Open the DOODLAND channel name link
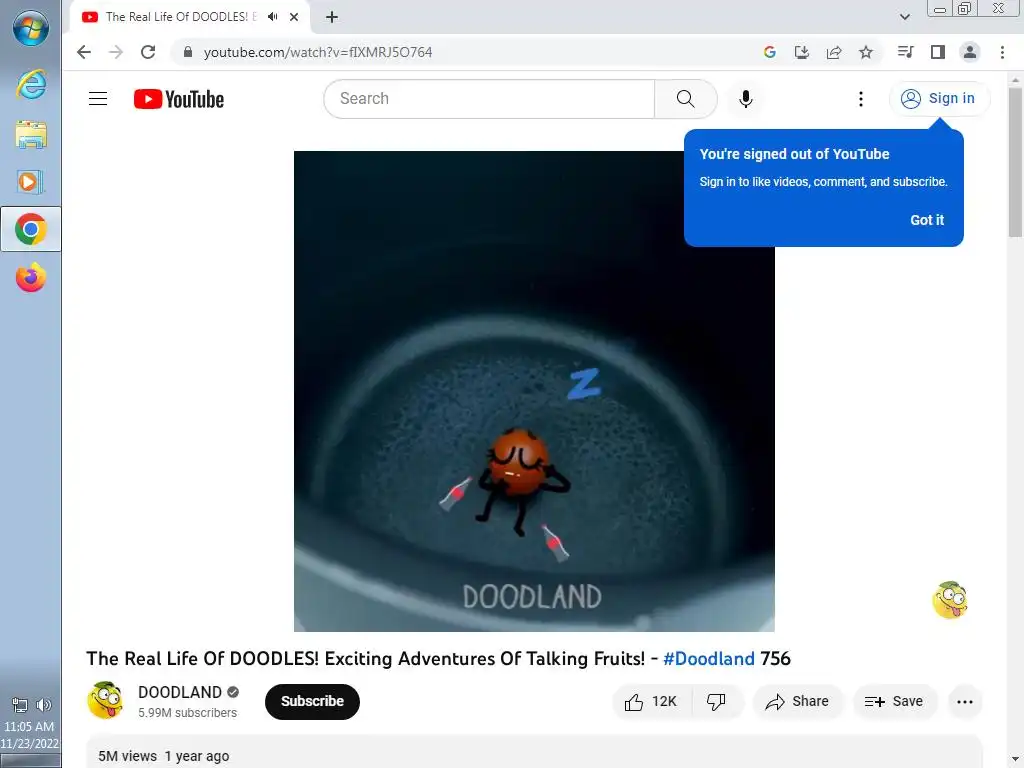The width and height of the screenshot is (1024, 768). click(180, 692)
